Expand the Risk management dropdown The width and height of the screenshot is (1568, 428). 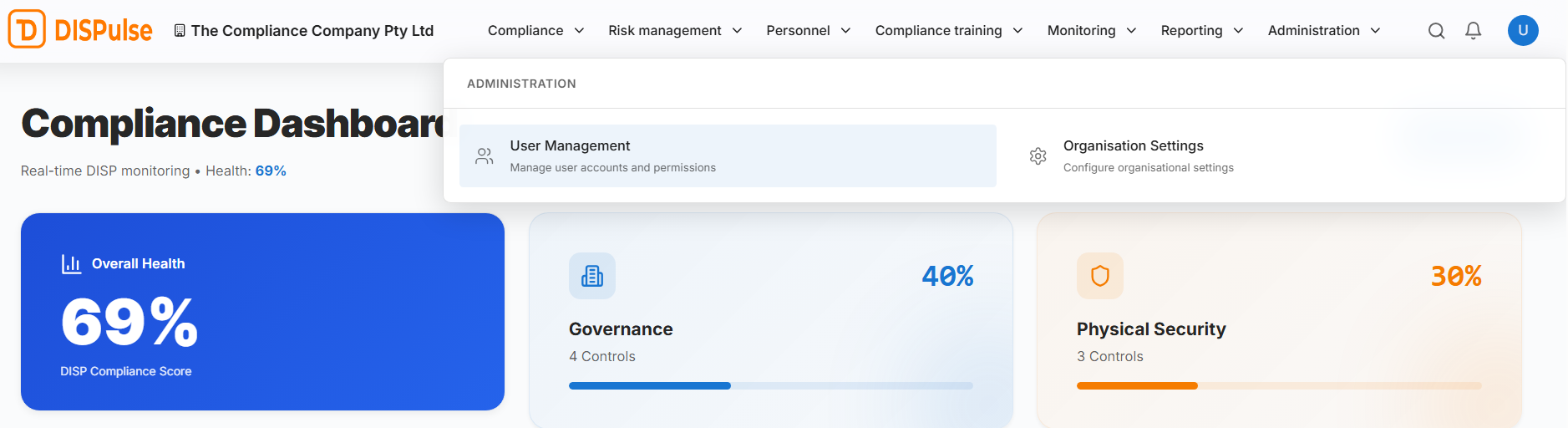point(674,31)
